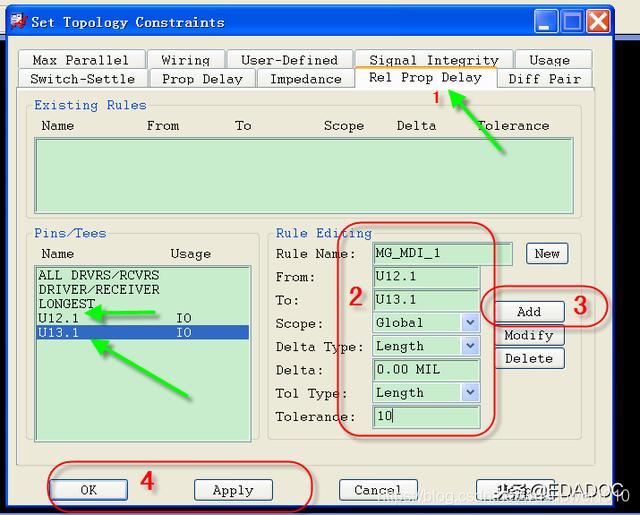The width and height of the screenshot is (640, 515).
Task: Maximize the Set Topology Constraints window
Action: click(572, 21)
